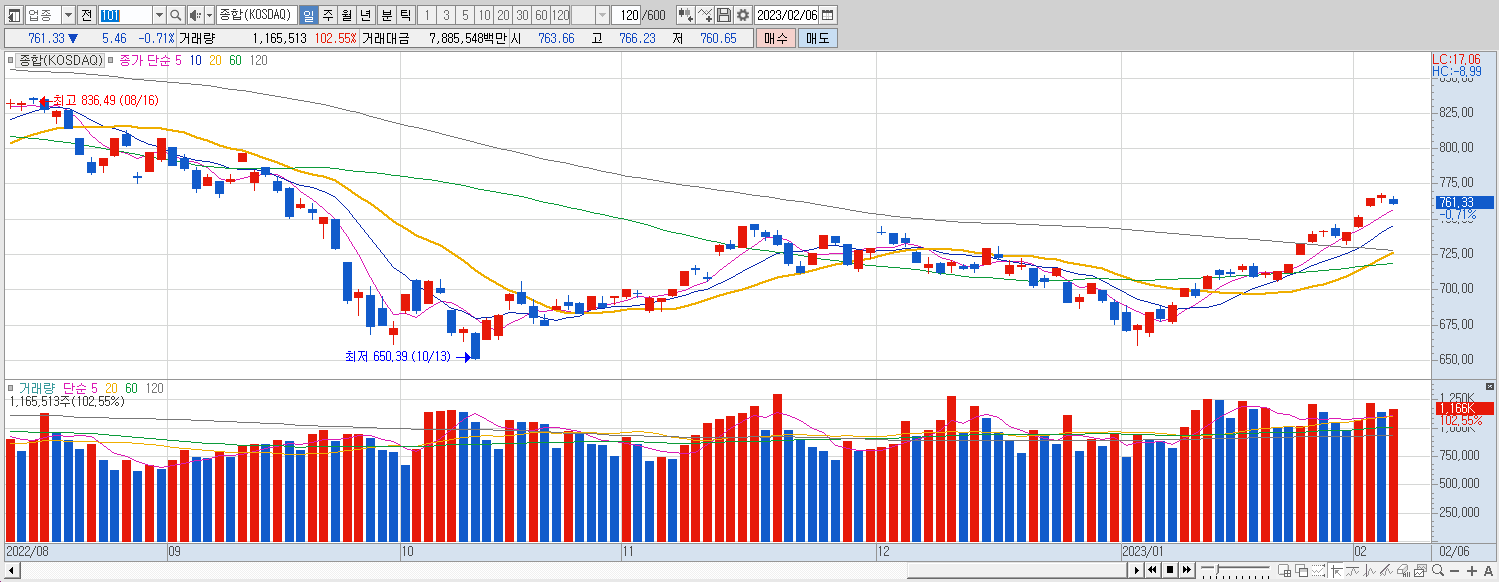
Task: Select the 월 monthly chart period
Action: pos(346,15)
